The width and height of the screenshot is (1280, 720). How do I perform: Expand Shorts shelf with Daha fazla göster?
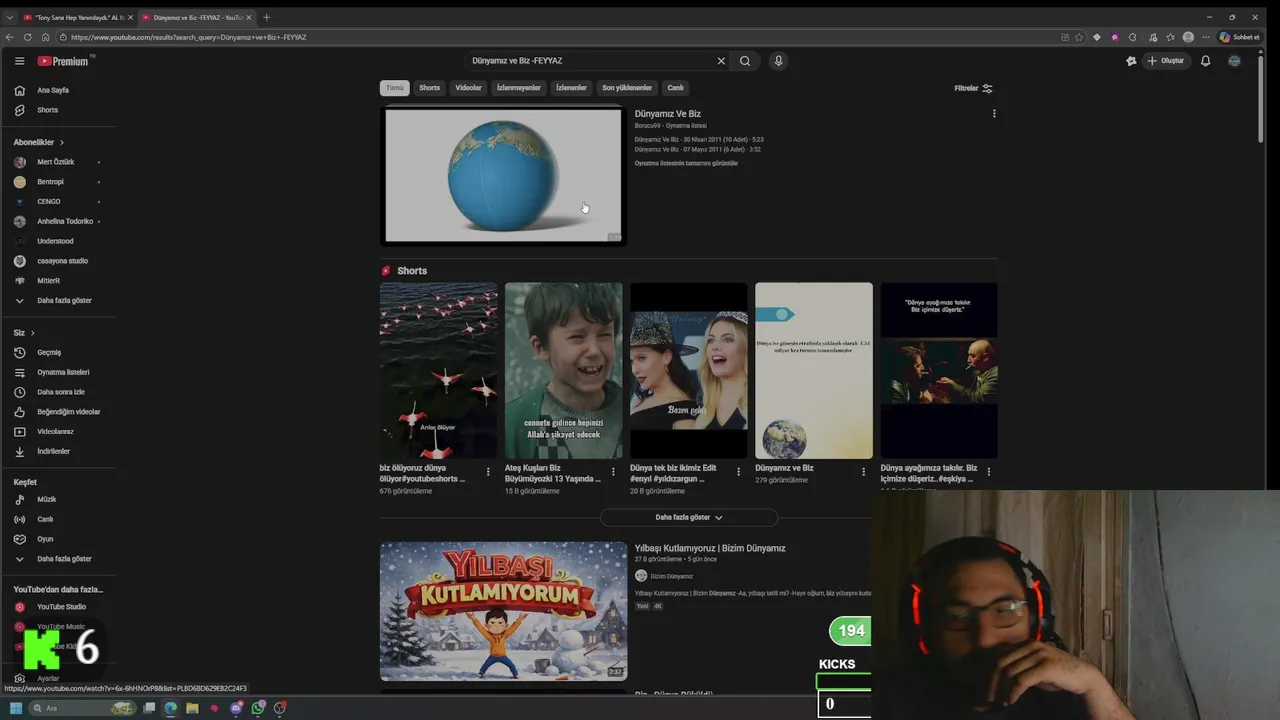688,517
